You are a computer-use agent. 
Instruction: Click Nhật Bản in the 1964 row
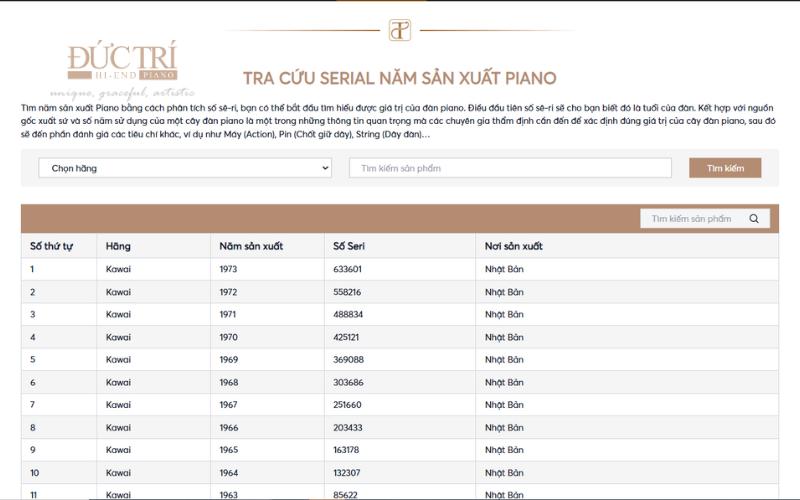click(504, 473)
